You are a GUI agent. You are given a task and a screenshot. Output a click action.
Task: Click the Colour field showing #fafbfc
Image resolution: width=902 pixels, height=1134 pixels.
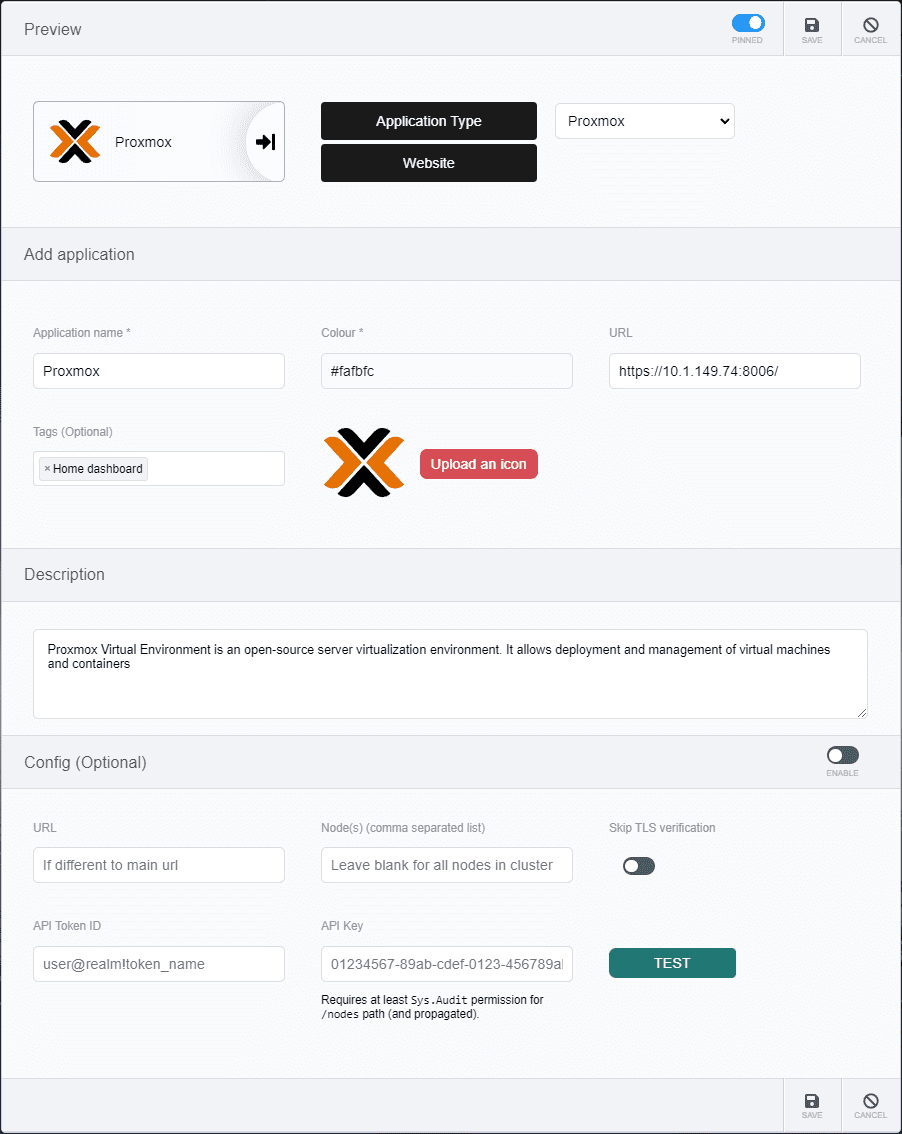click(x=446, y=371)
